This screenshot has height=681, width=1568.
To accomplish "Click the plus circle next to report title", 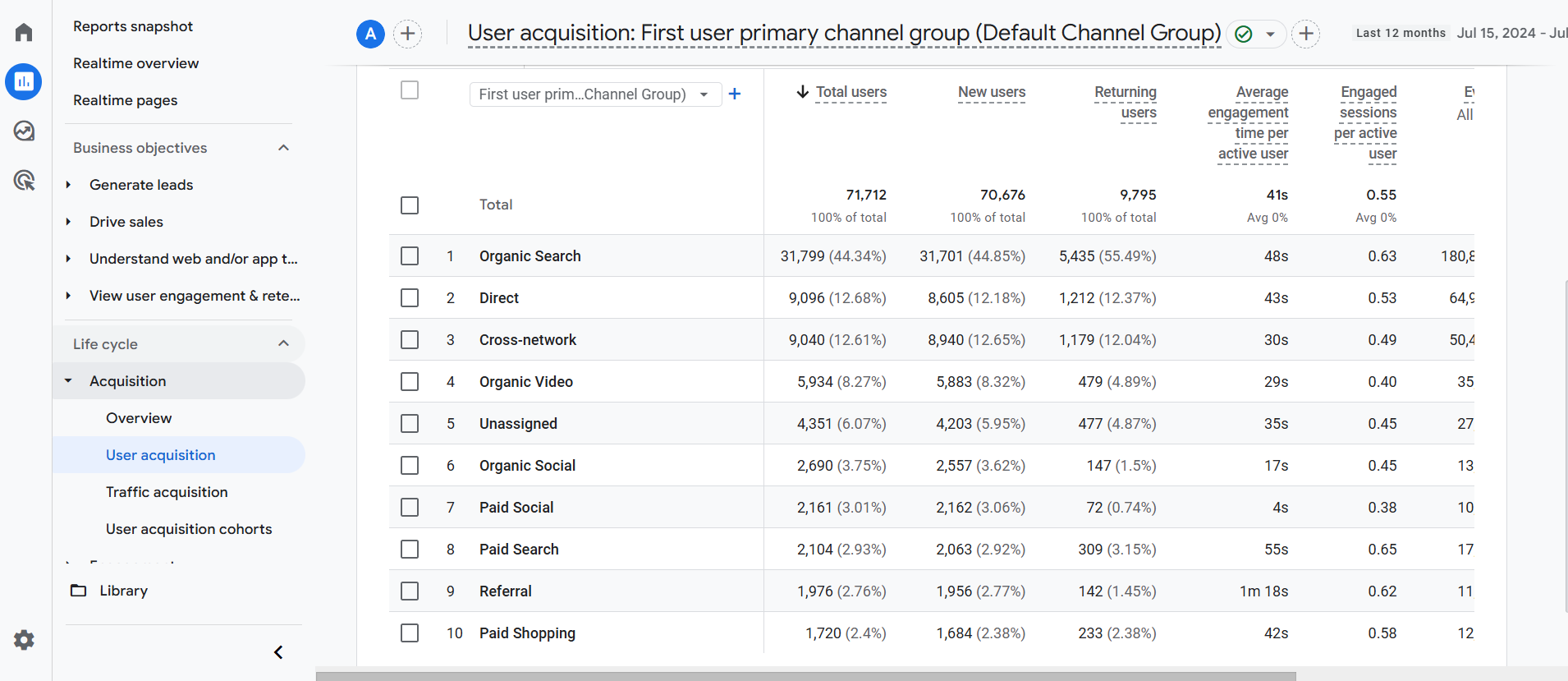I will tap(1306, 34).
